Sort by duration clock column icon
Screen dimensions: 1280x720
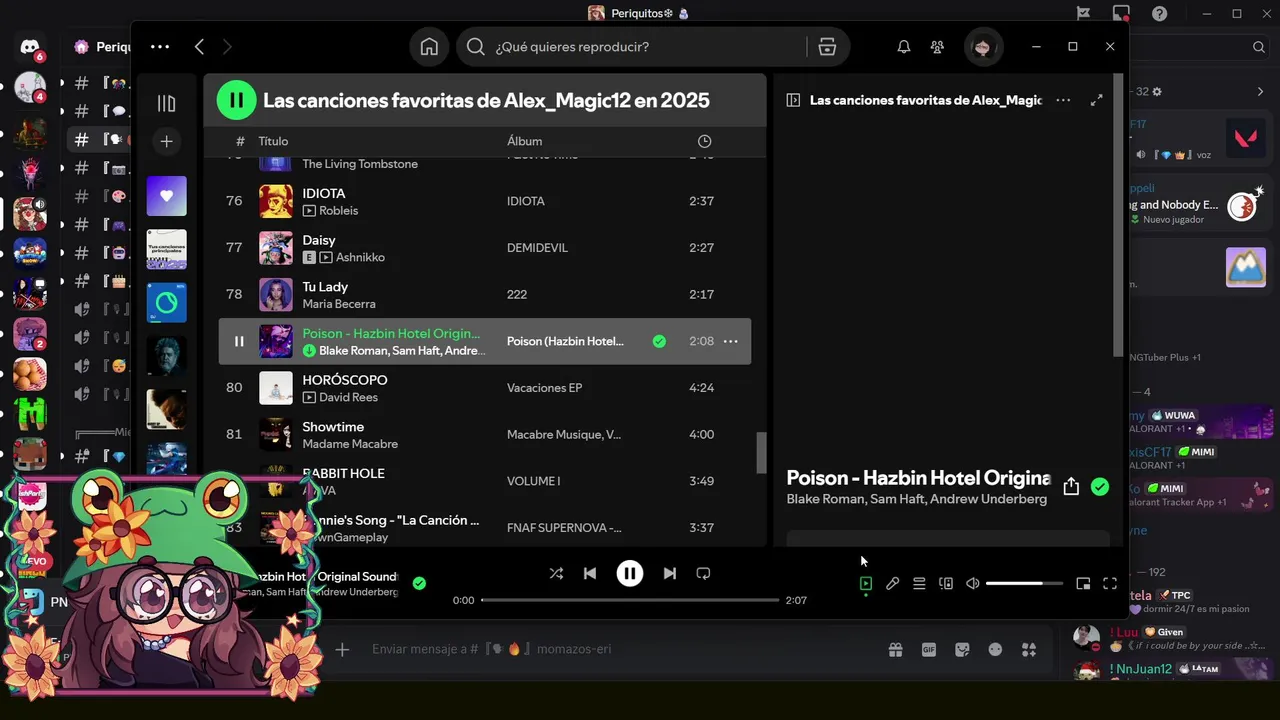coord(704,141)
